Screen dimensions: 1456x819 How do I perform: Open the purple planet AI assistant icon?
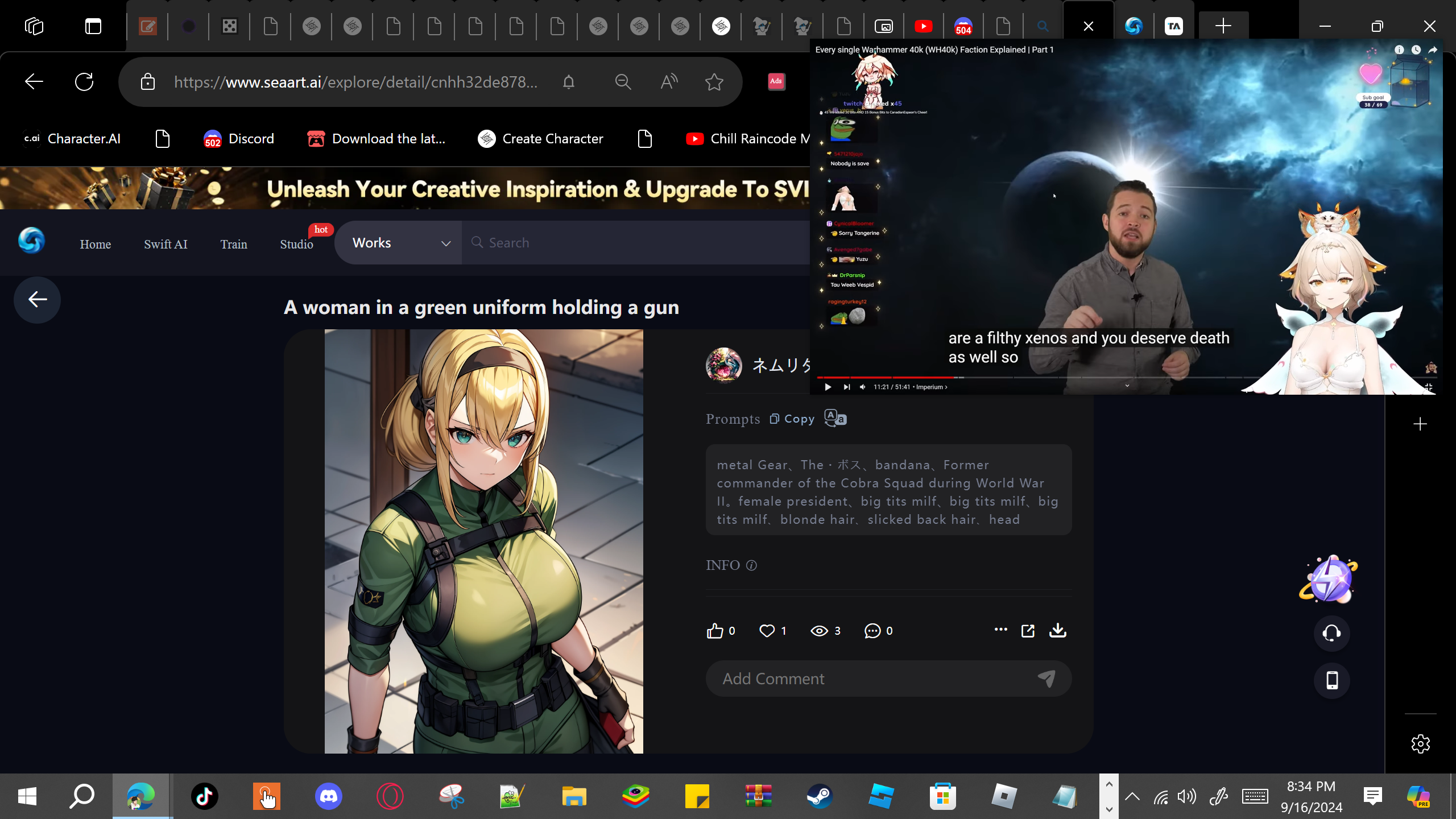[1329, 579]
